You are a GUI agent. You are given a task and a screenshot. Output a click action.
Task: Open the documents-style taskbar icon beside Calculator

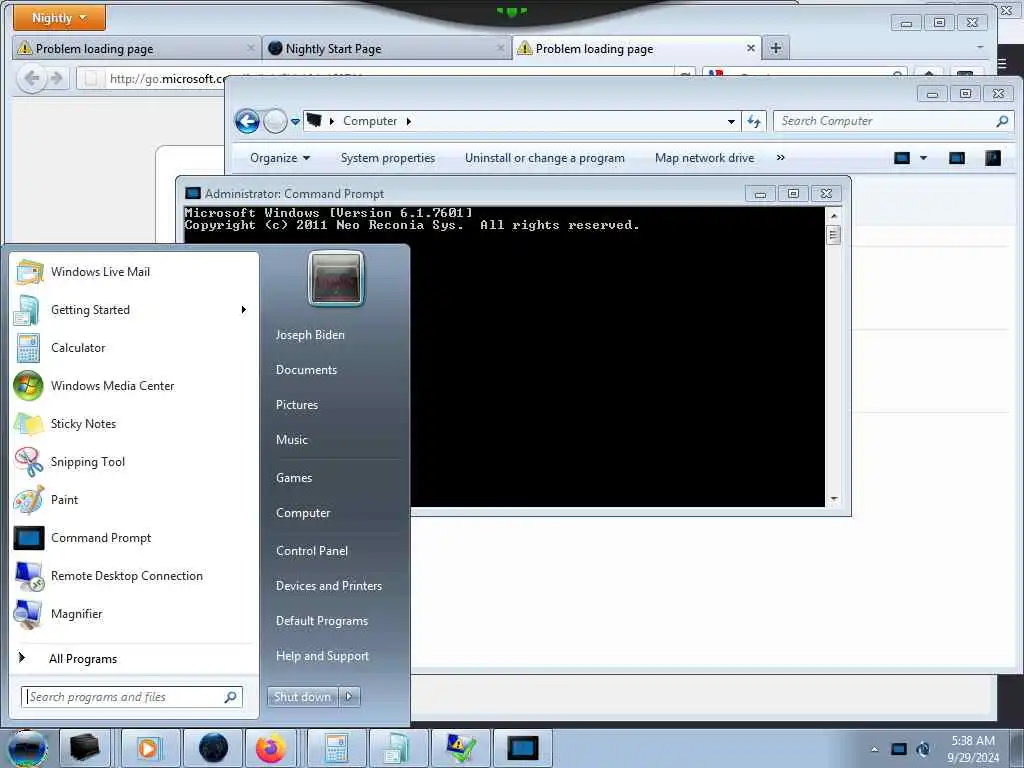click(397, 748)
